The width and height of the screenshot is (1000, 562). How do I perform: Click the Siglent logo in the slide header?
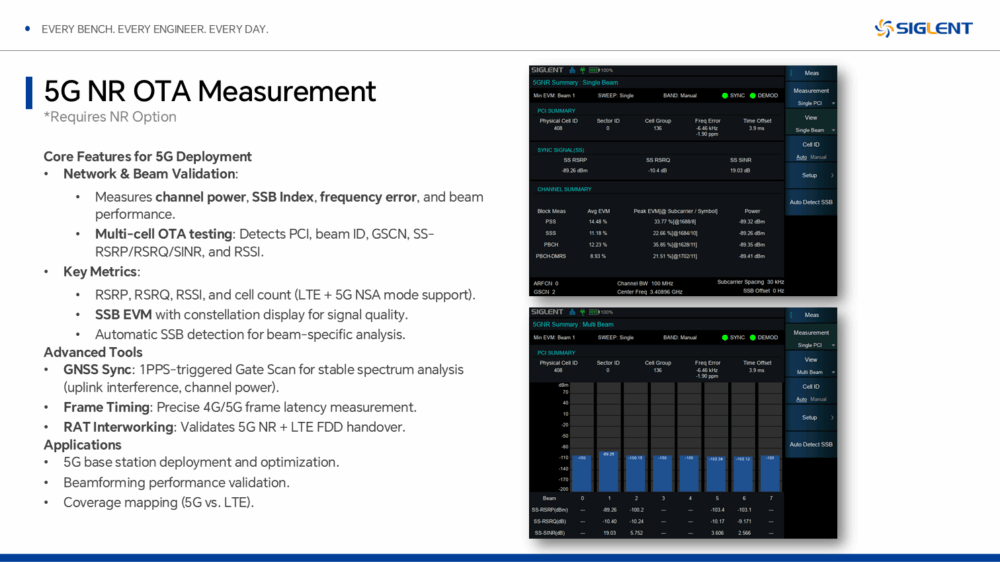(923, 28)
